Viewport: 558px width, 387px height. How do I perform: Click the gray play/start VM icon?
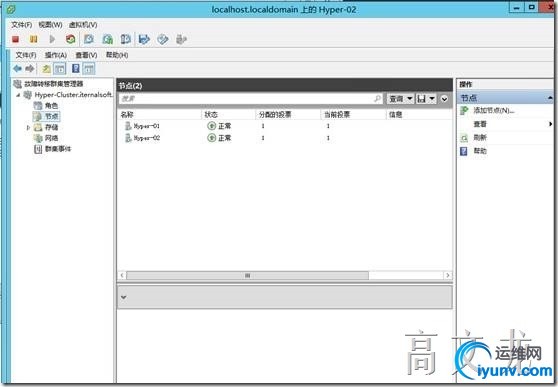52,39
